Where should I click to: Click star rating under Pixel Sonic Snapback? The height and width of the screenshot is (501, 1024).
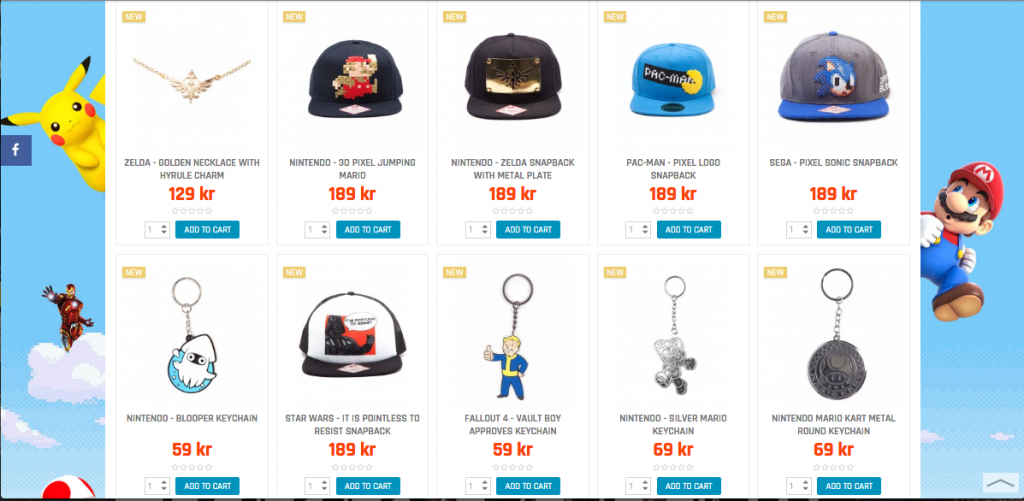tap(833, 211)
